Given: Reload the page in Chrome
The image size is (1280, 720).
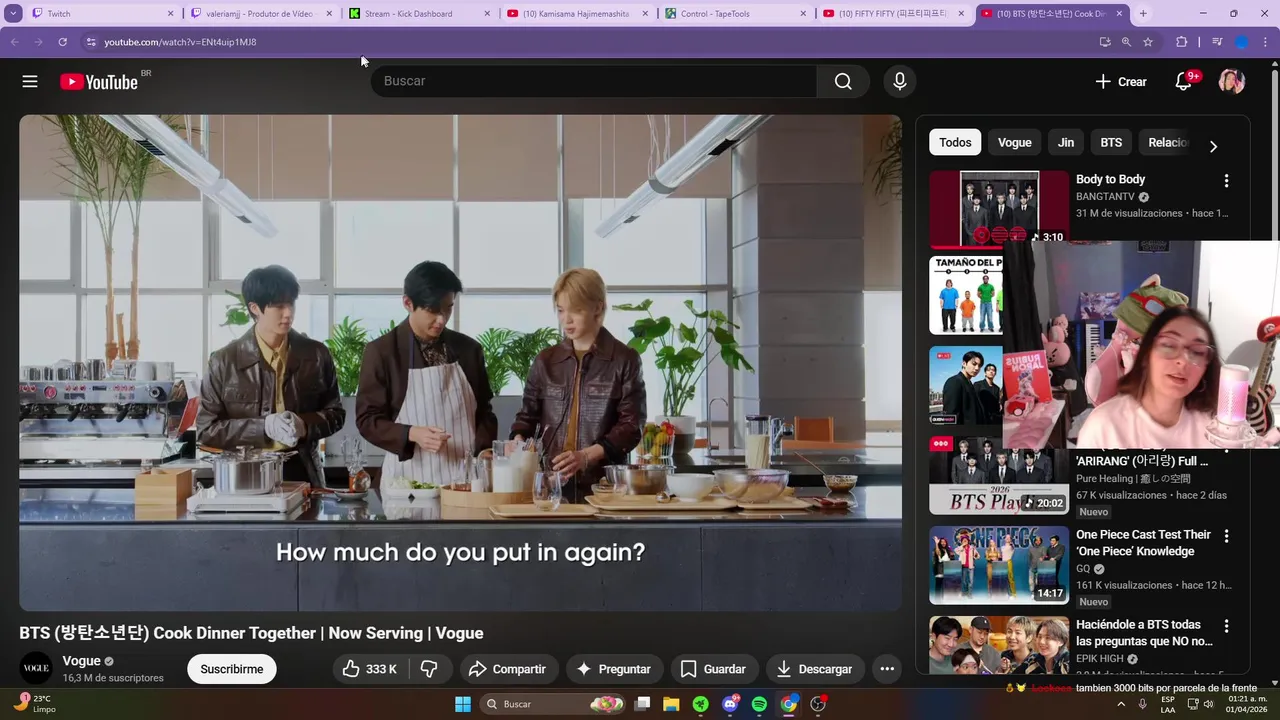Looking at the screenshot, I should [62, 42].
